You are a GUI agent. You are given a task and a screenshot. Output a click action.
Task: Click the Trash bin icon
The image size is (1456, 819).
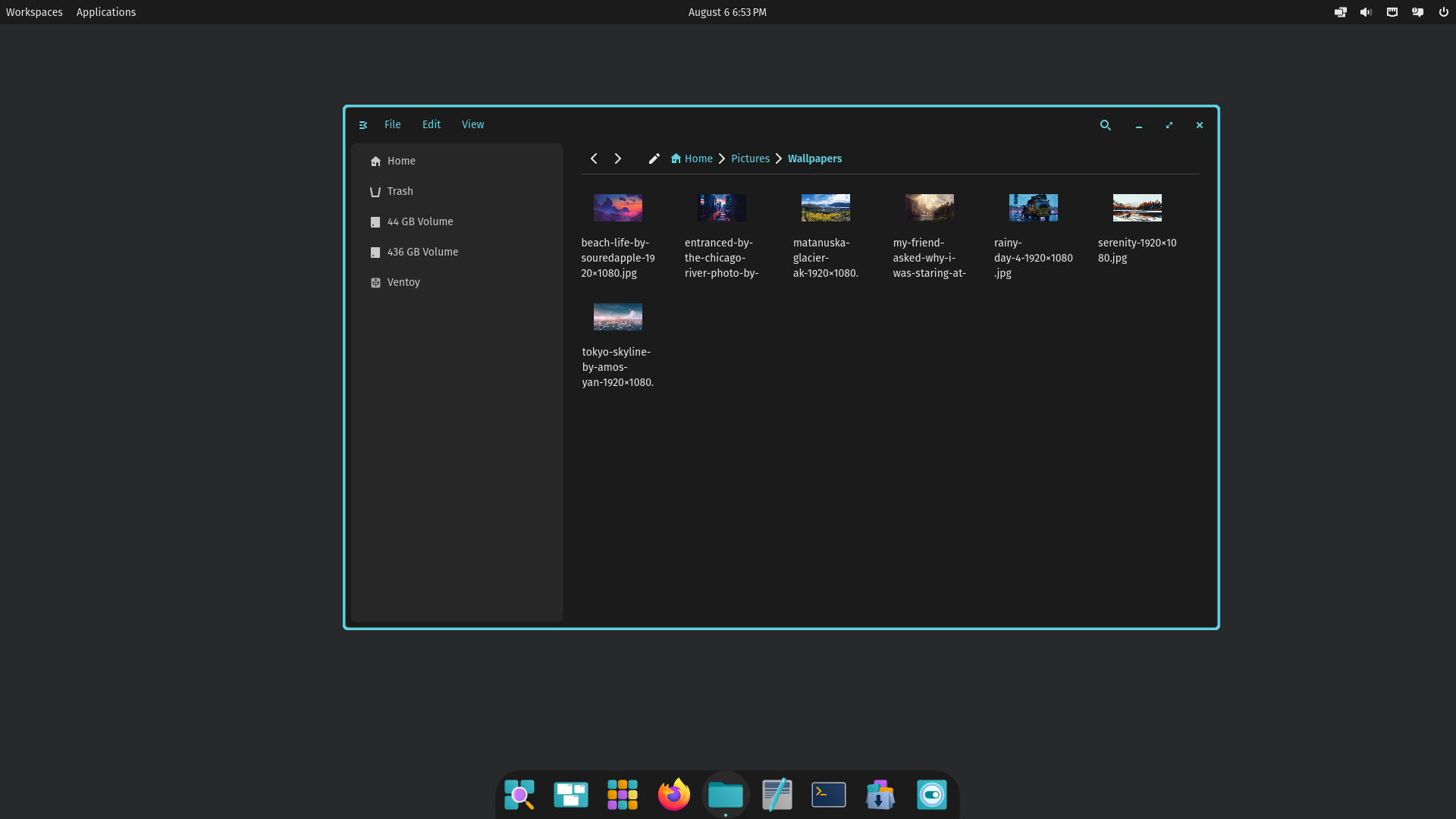(x=375, y=192)
